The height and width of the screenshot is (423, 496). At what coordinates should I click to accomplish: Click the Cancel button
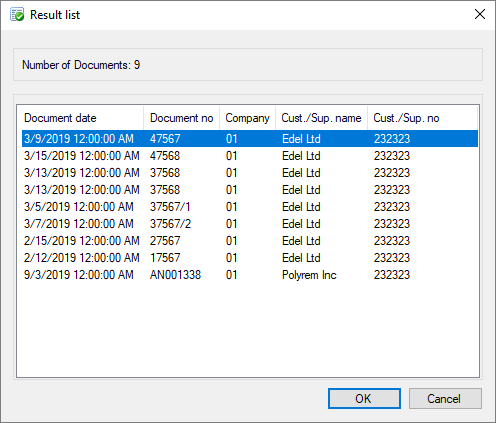coord(445,398)
